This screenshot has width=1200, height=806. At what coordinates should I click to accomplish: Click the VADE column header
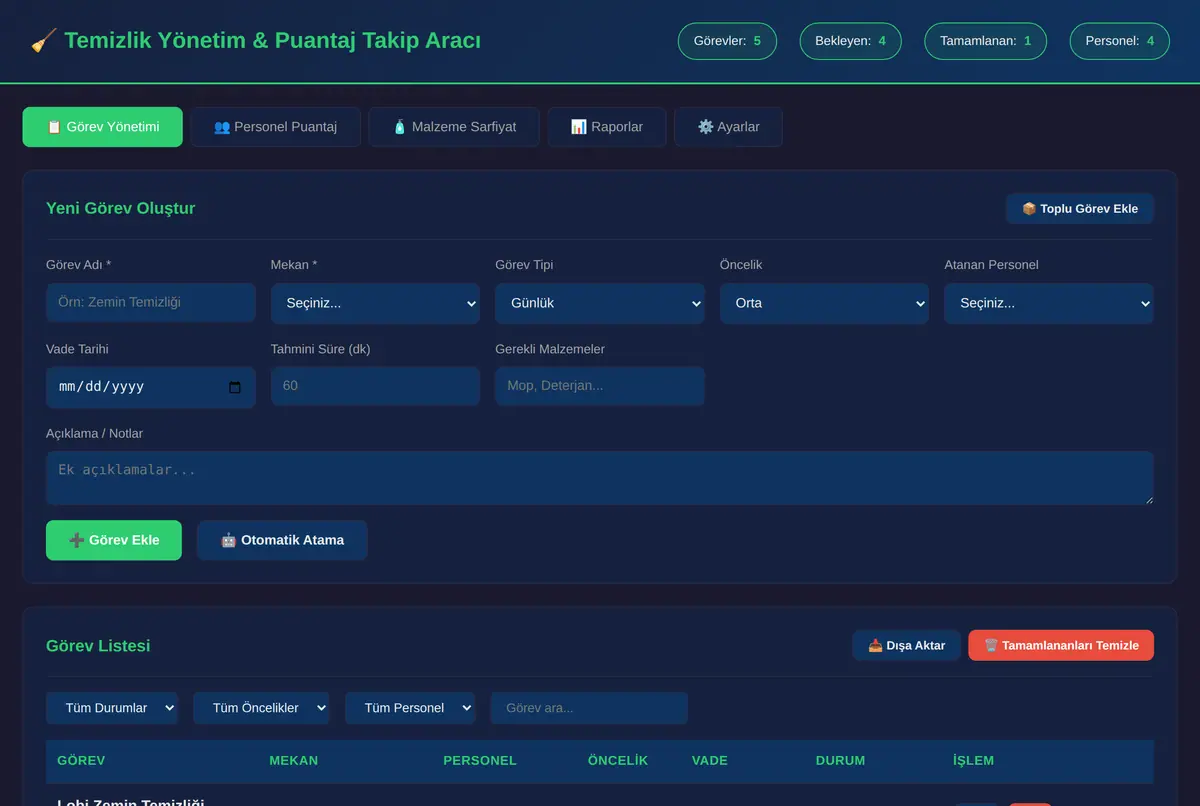(710, 760)
